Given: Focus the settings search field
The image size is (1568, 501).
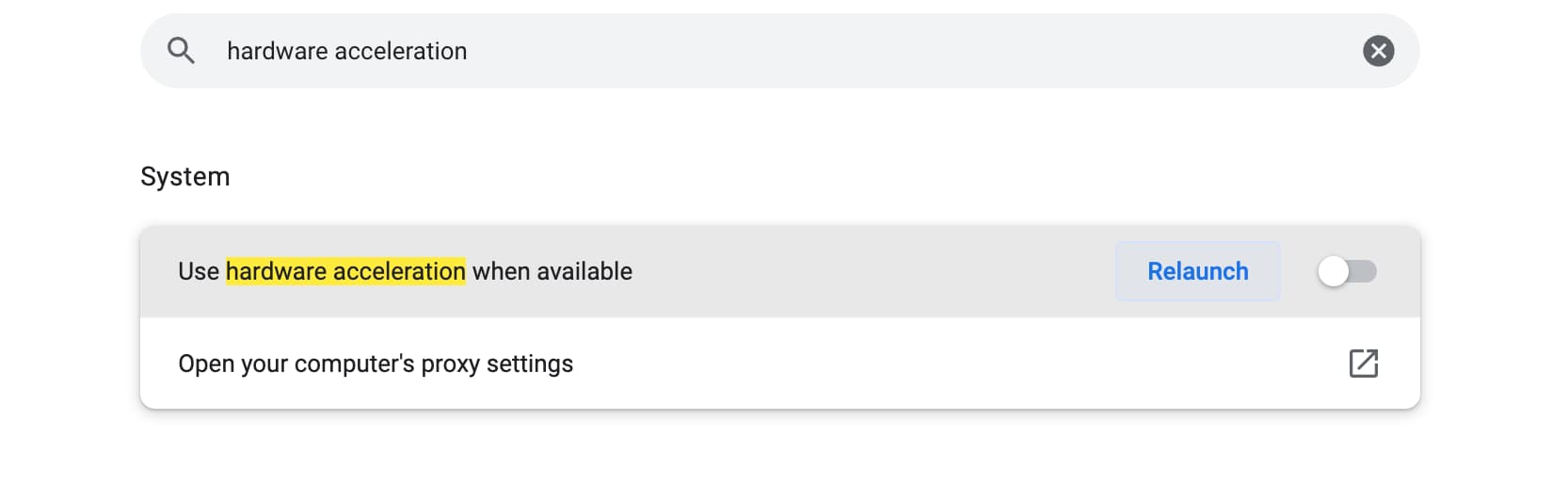Looking at the screenshot, I should click(780, 51).
